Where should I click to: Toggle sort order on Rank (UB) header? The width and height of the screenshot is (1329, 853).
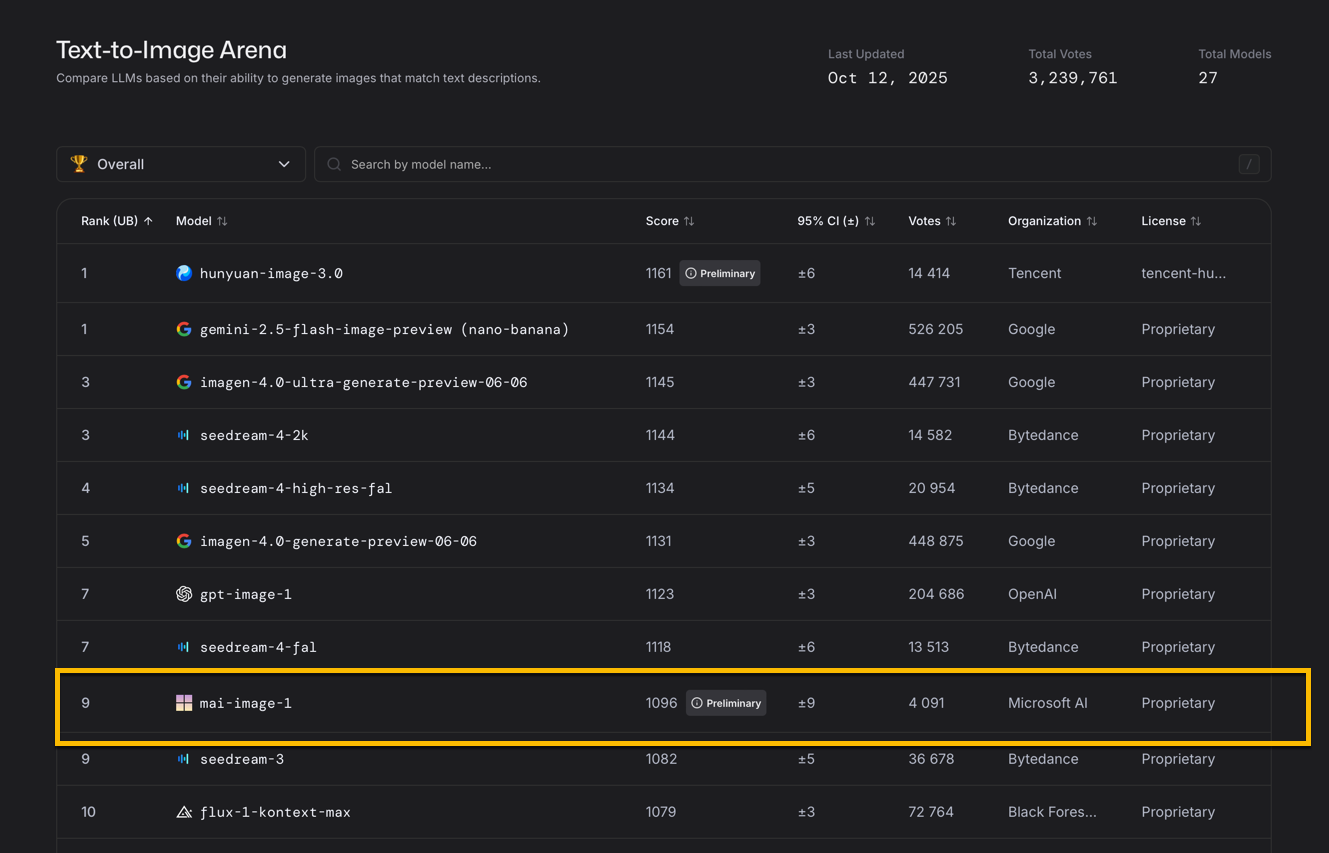pos(117,221)
